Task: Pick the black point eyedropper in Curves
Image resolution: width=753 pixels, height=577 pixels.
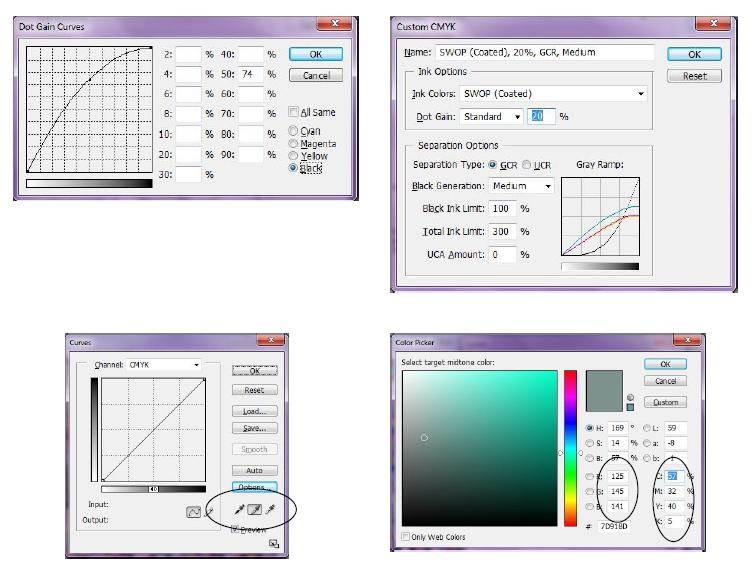Action: (x=239, y=509)
